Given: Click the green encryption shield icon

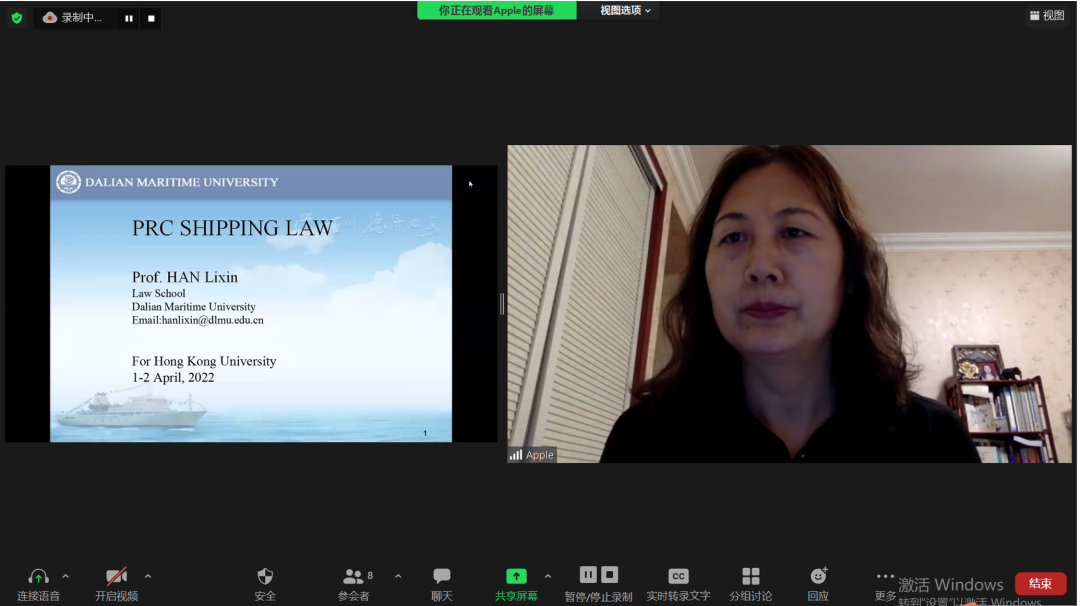Looking at the screenshot, I should tap(16, 18).
